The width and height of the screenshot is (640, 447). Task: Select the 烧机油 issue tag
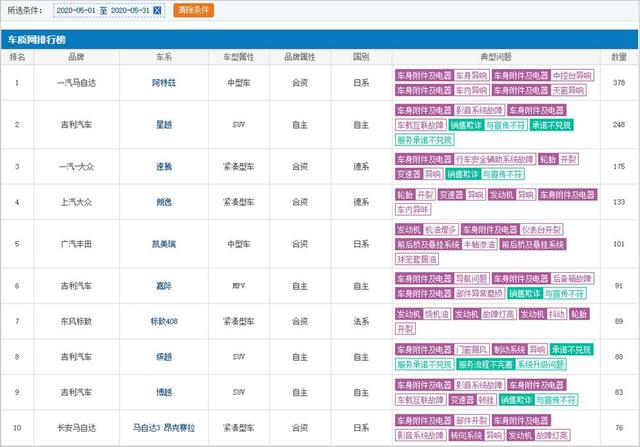click(436, 314)
